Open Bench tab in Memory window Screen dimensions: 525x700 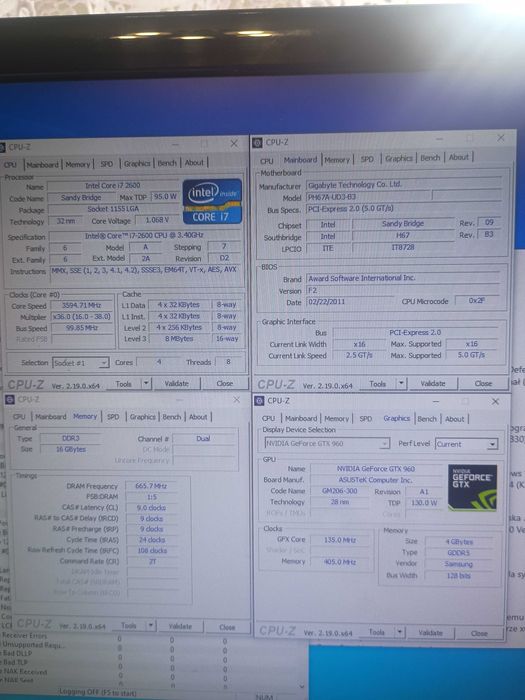(172, 417)
